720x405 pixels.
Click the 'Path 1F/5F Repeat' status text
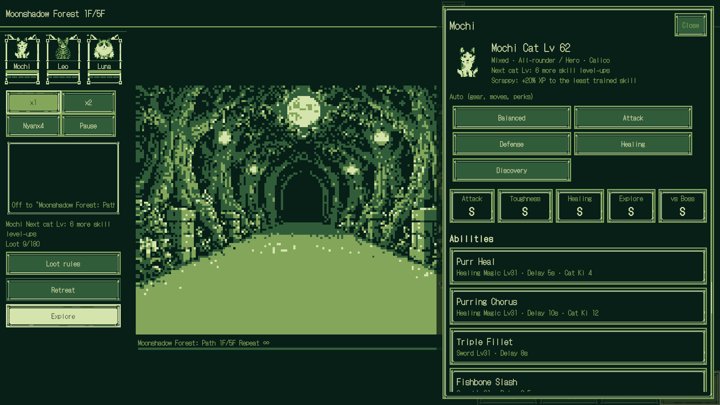(203, 343)
